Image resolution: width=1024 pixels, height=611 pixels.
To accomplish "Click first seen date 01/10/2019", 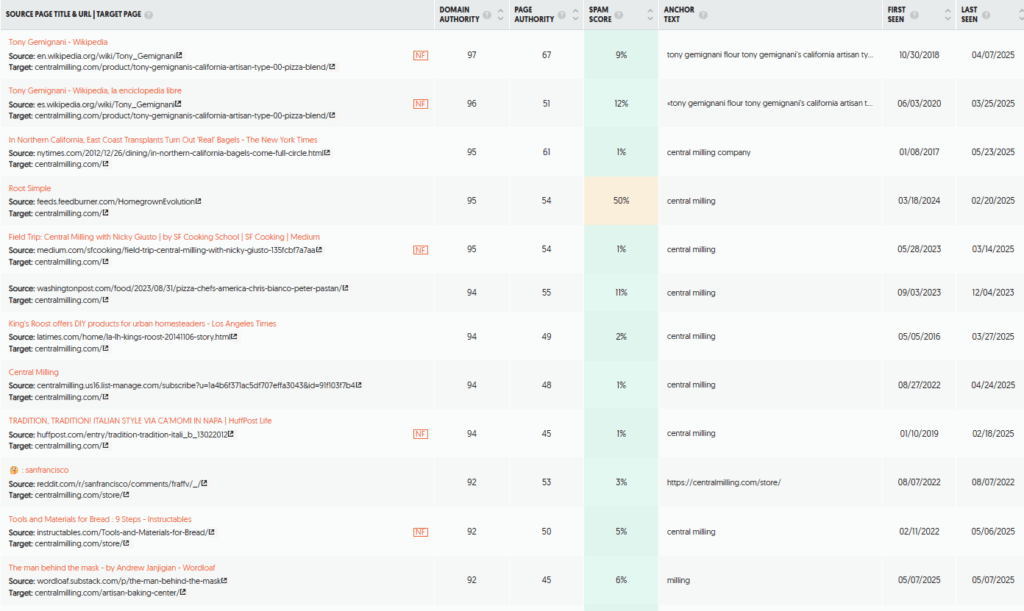I will (919, 433).
